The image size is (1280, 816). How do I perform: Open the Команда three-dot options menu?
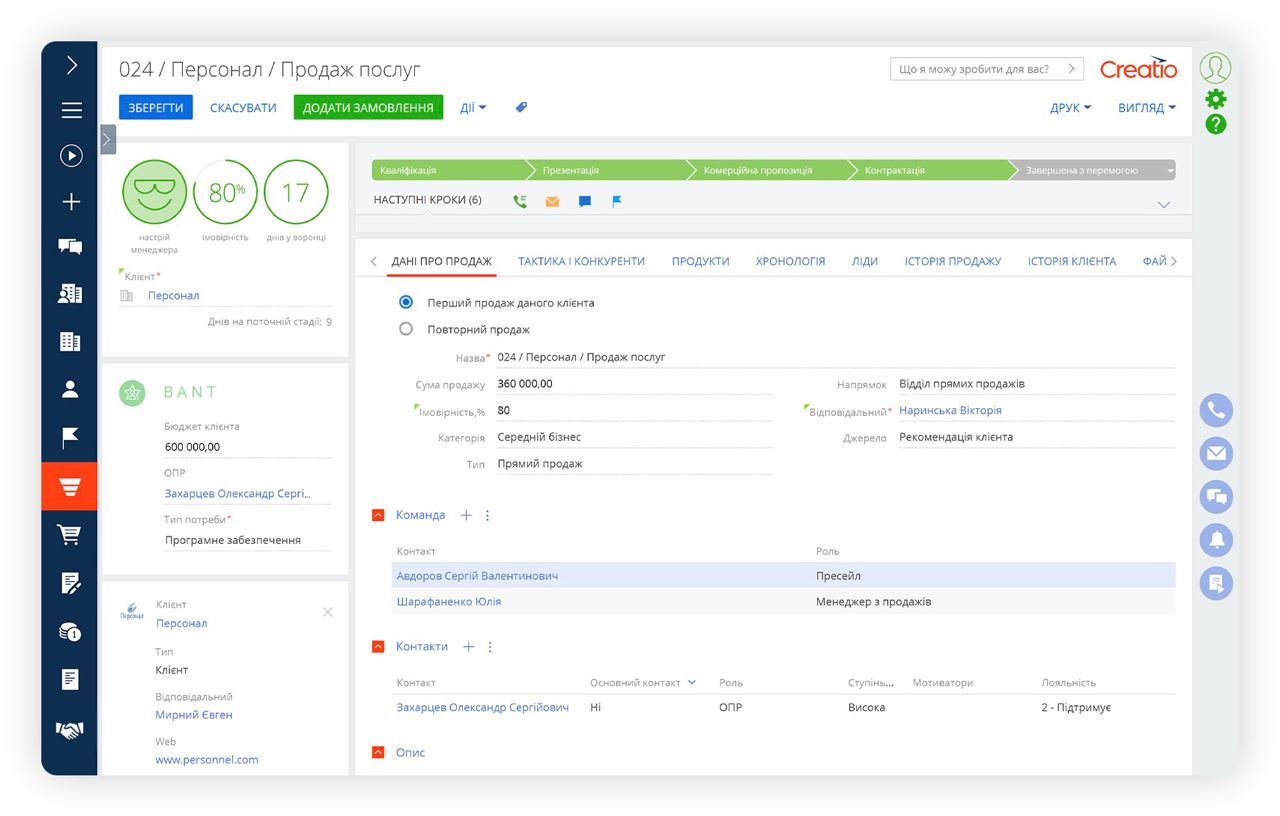(488, 515)
